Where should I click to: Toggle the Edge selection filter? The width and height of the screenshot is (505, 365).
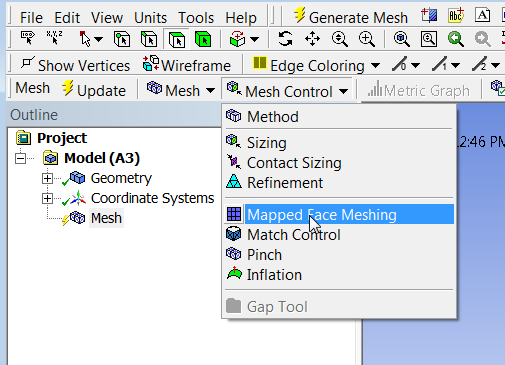coord(149,40)
